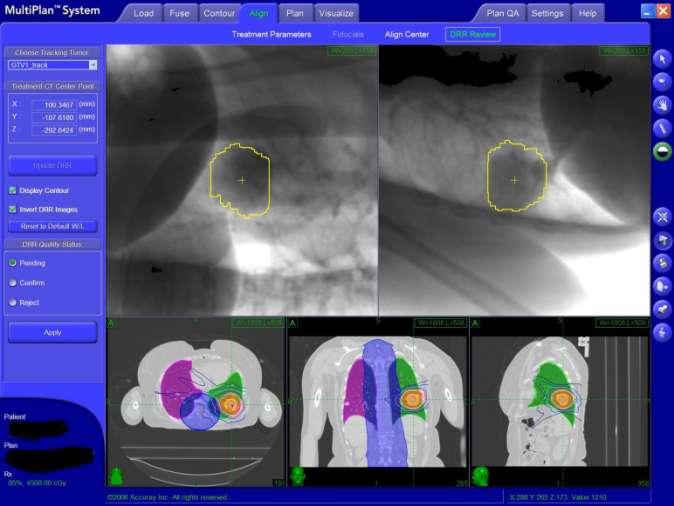674x506 pixels.
Task: Click the coronal CT view thumbnail
Action: (x=377, y=402)
